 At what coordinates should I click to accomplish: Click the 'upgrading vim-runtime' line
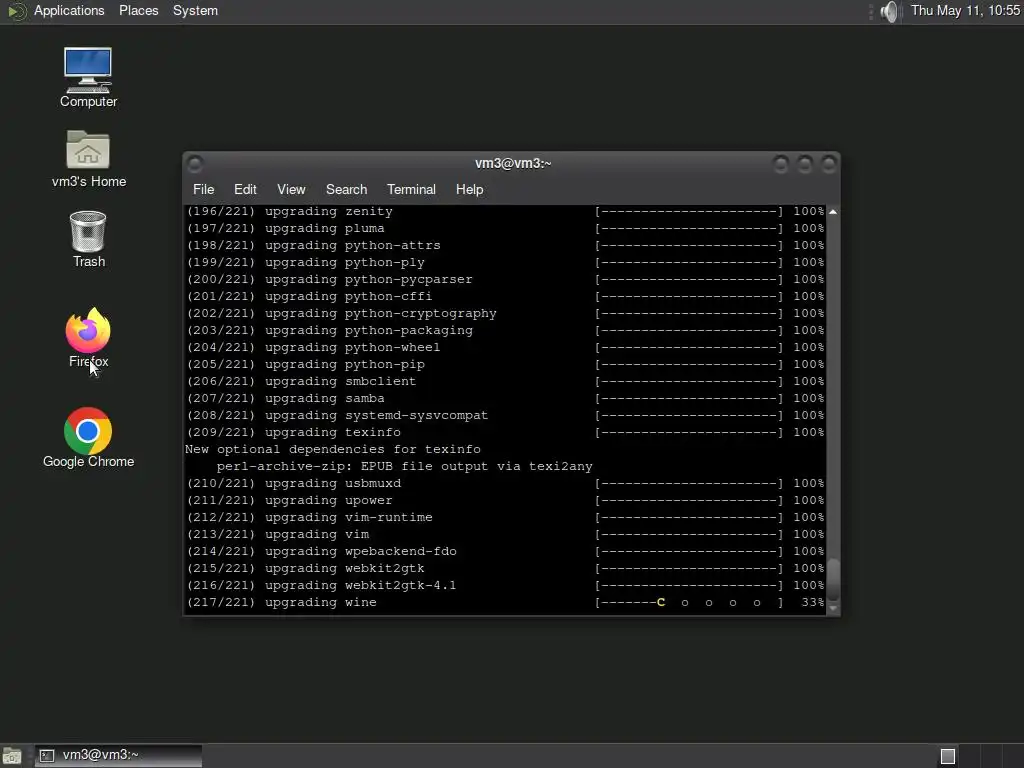tap(505, 517)
